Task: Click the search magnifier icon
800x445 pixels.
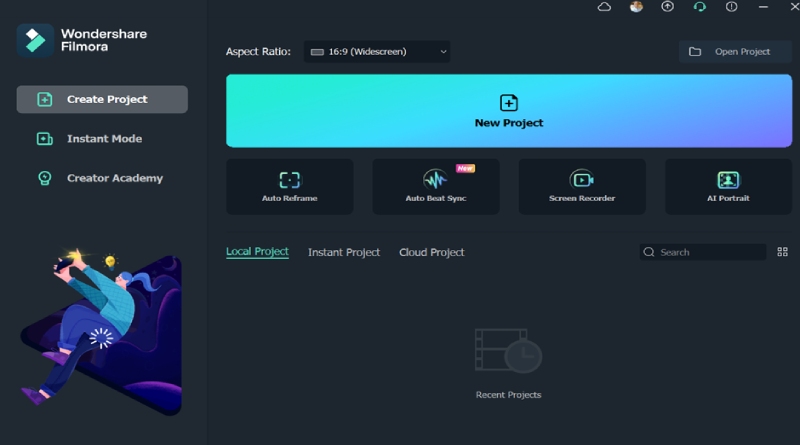Action: click(x=649, y=252)
